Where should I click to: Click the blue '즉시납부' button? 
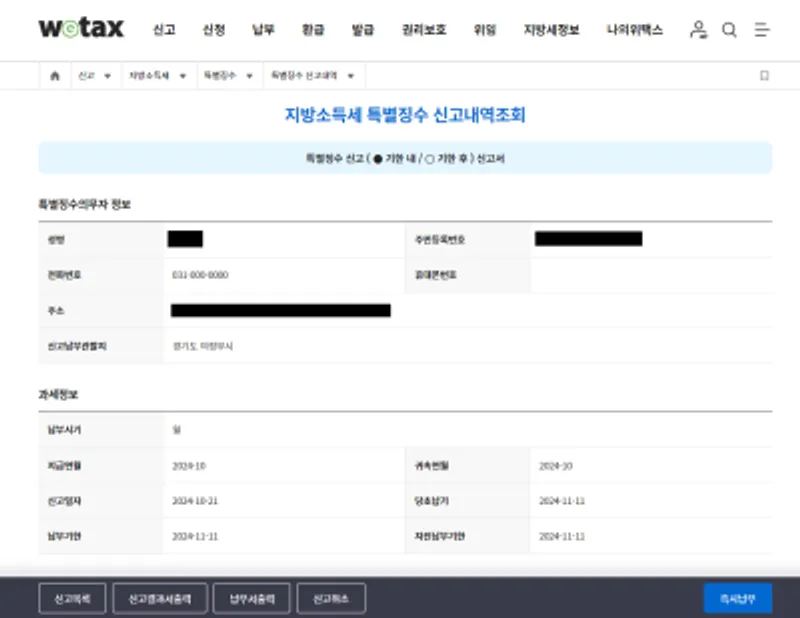click(737, 598)
